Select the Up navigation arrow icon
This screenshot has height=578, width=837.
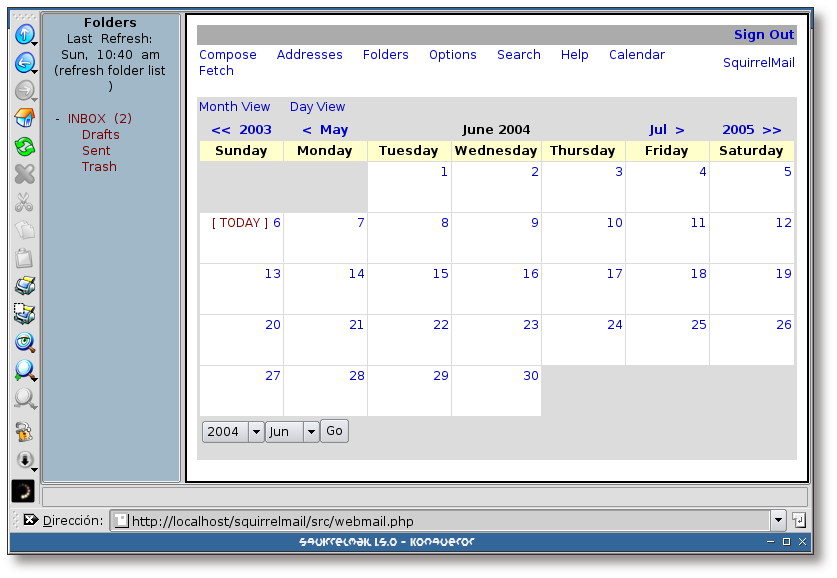(x=25, y=35)
